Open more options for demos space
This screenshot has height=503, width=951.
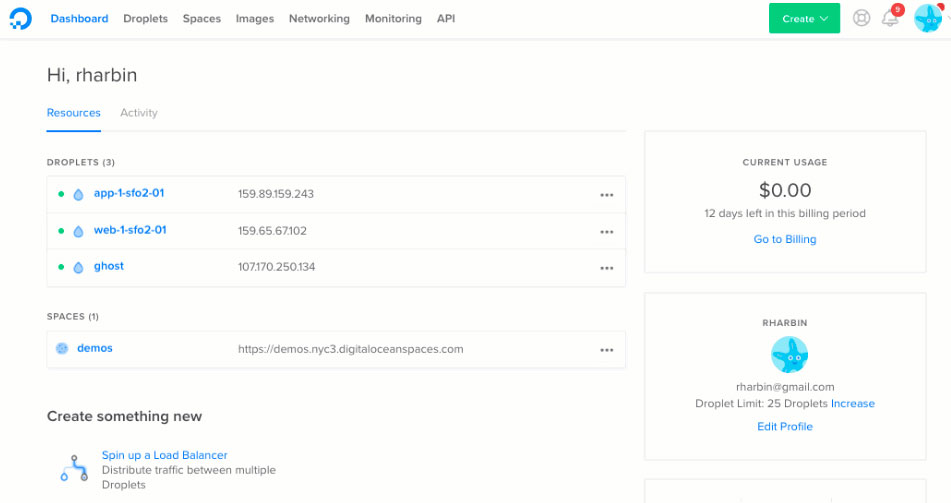tap(607, 350)
